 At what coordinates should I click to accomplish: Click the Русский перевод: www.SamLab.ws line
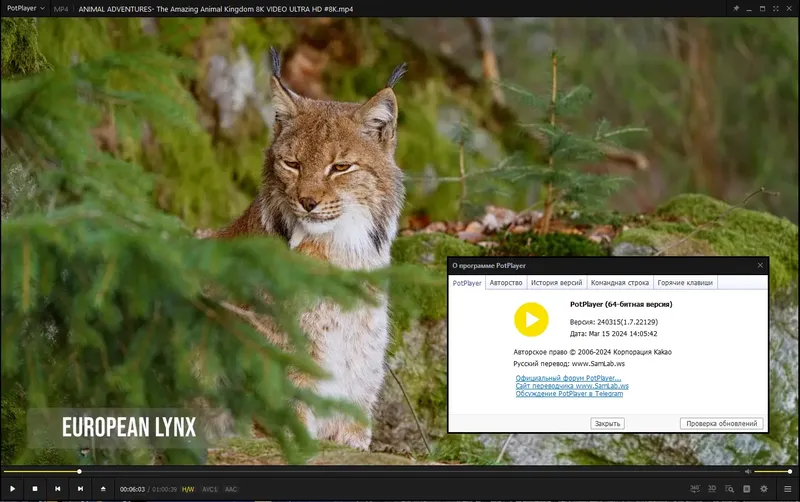point(569,364)
